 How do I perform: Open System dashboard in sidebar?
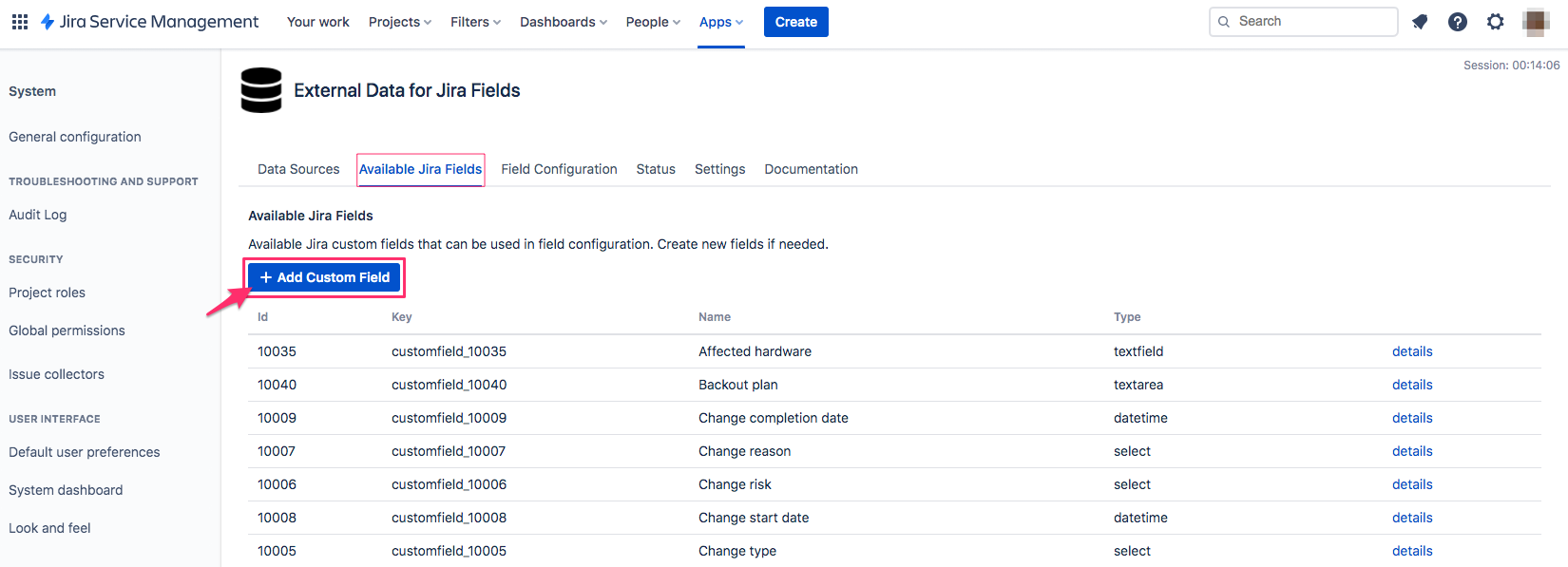click(x=66, y=490)
